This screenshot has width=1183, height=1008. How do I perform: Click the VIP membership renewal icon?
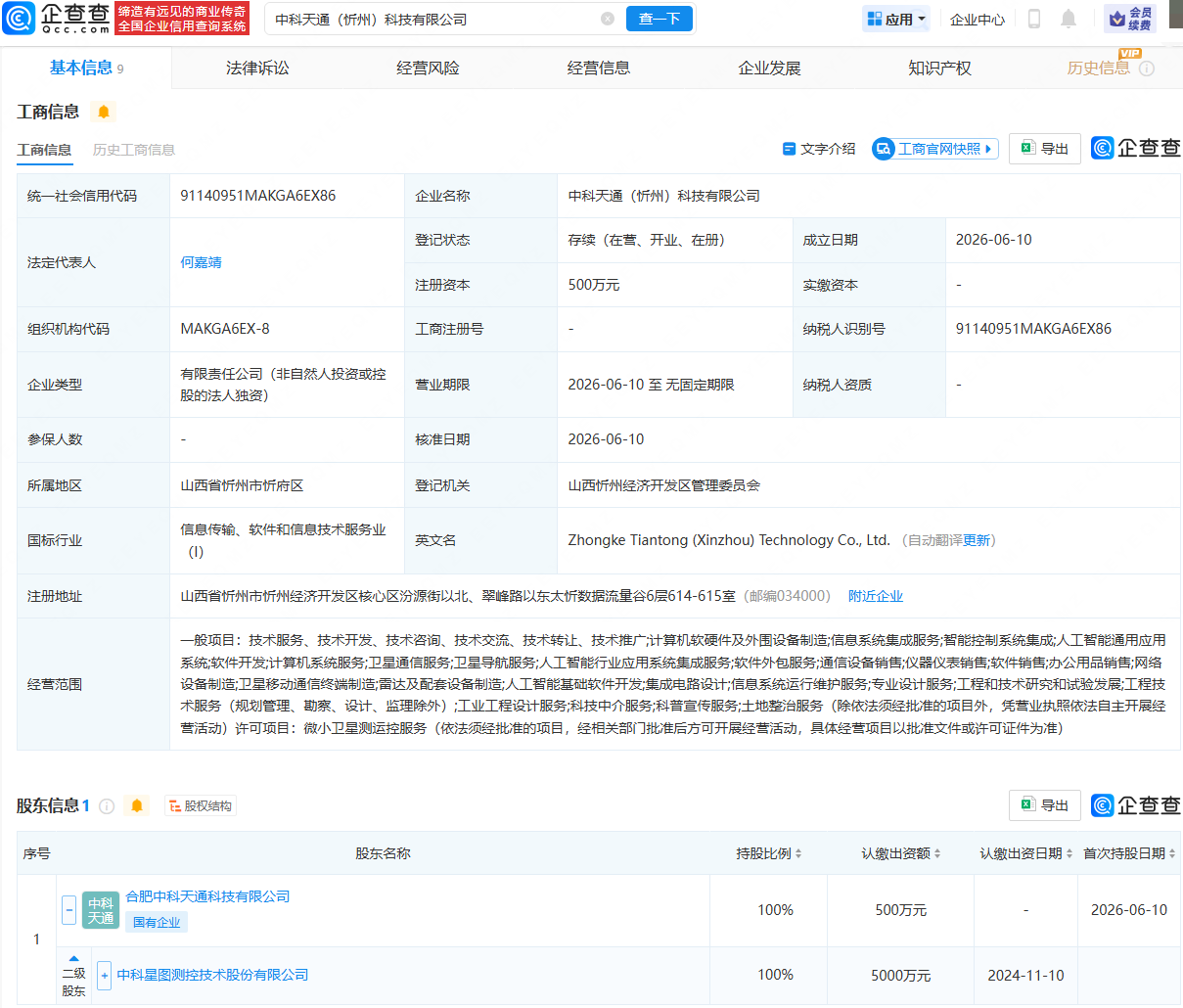coord(1130,19)
